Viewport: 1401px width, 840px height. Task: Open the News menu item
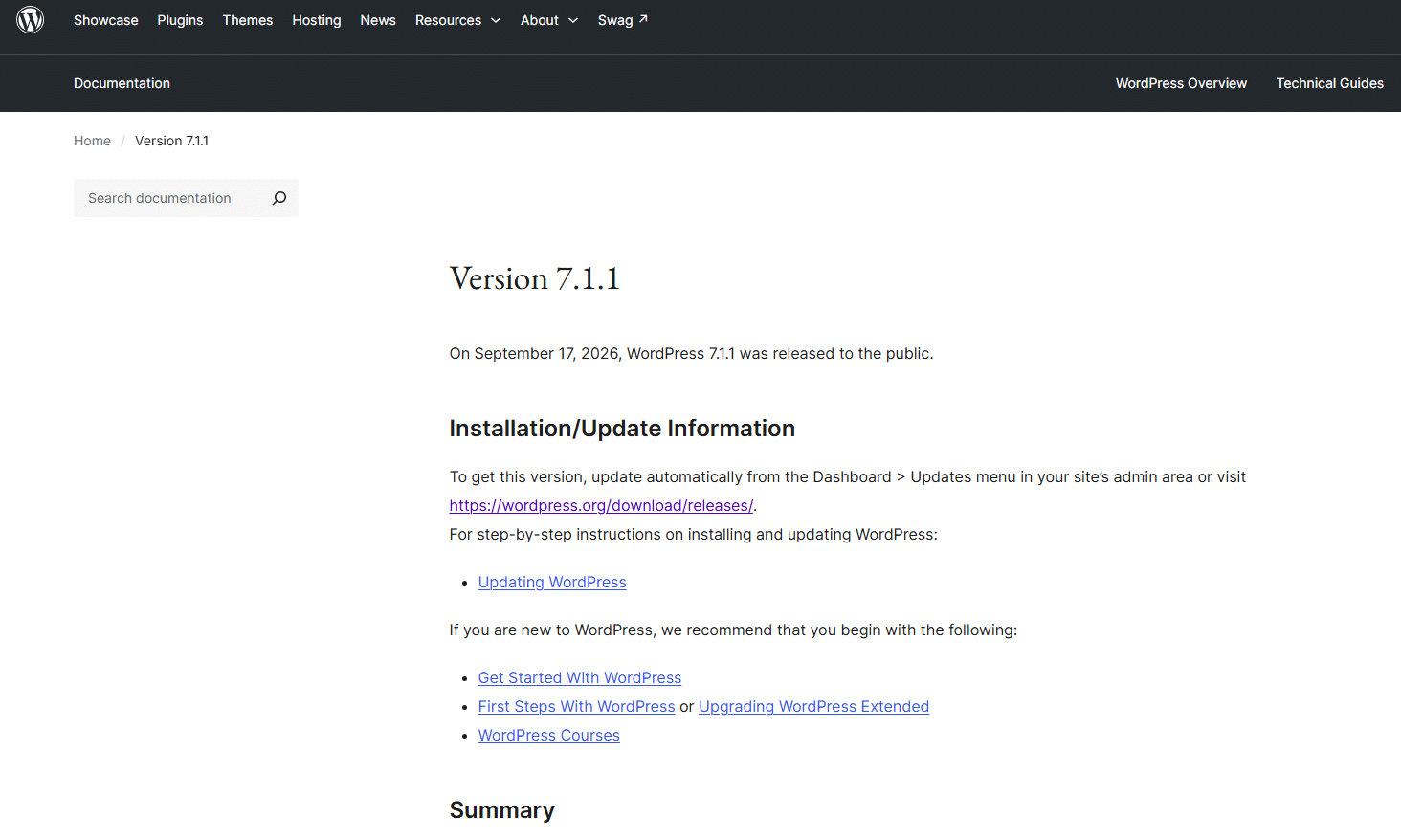coord(378,20)
